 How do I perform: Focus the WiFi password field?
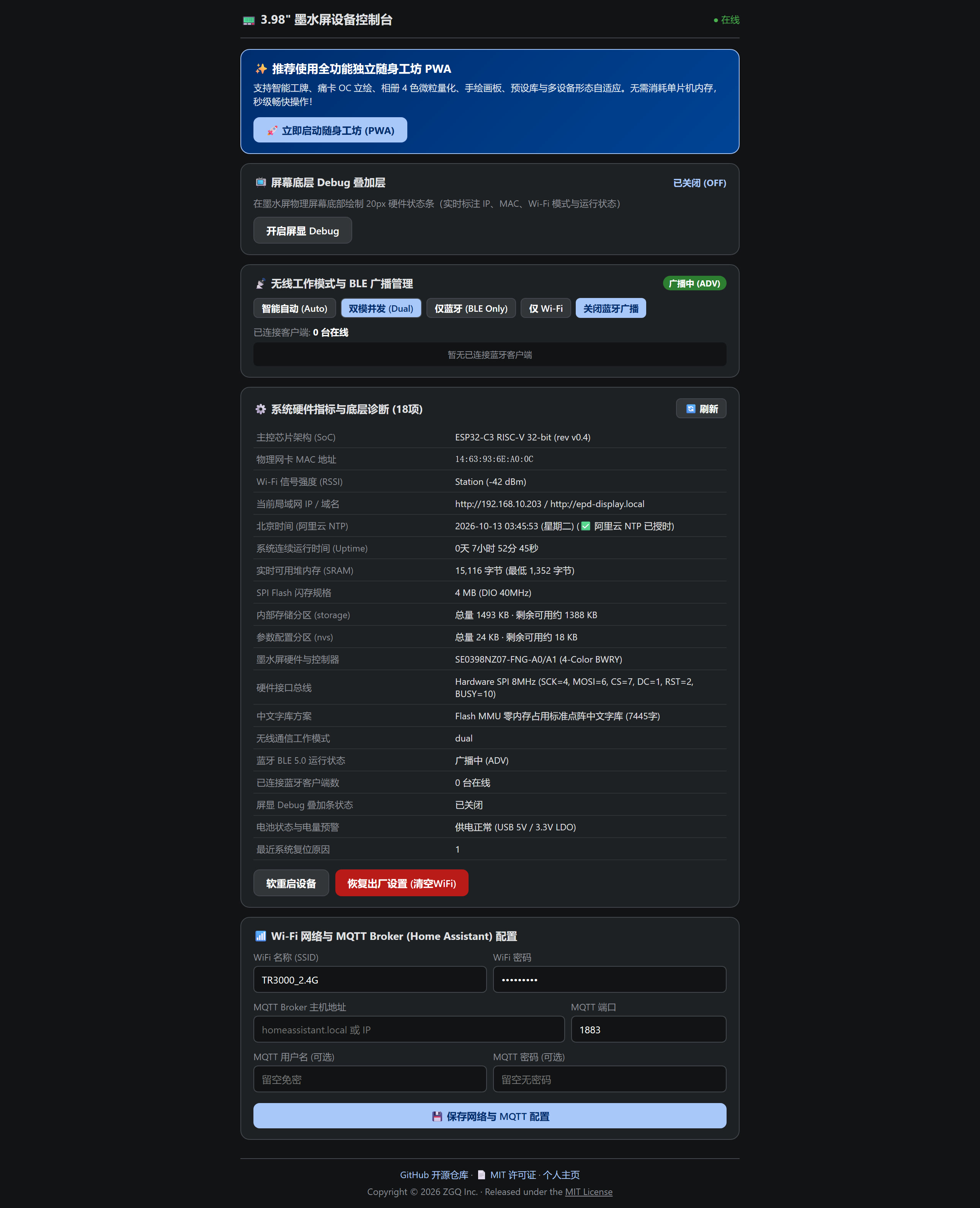(609, 979)
